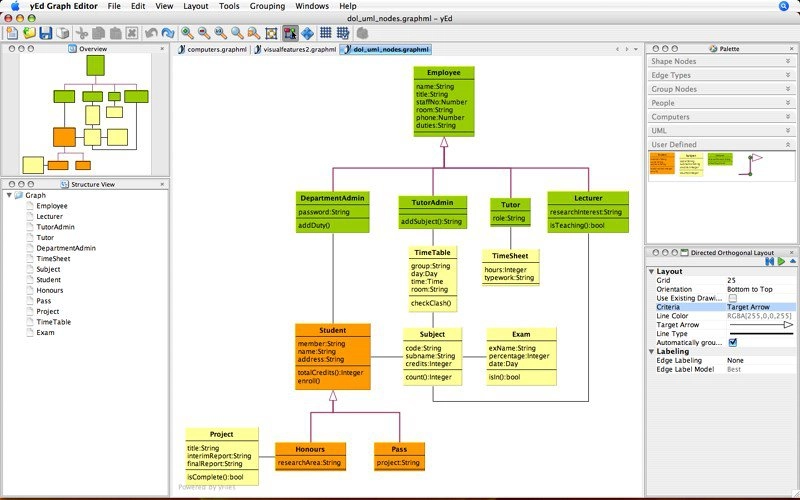Open Spotlight search in menu bar
Viewport: 800px width, 500px height.
(x=784, y=6)
